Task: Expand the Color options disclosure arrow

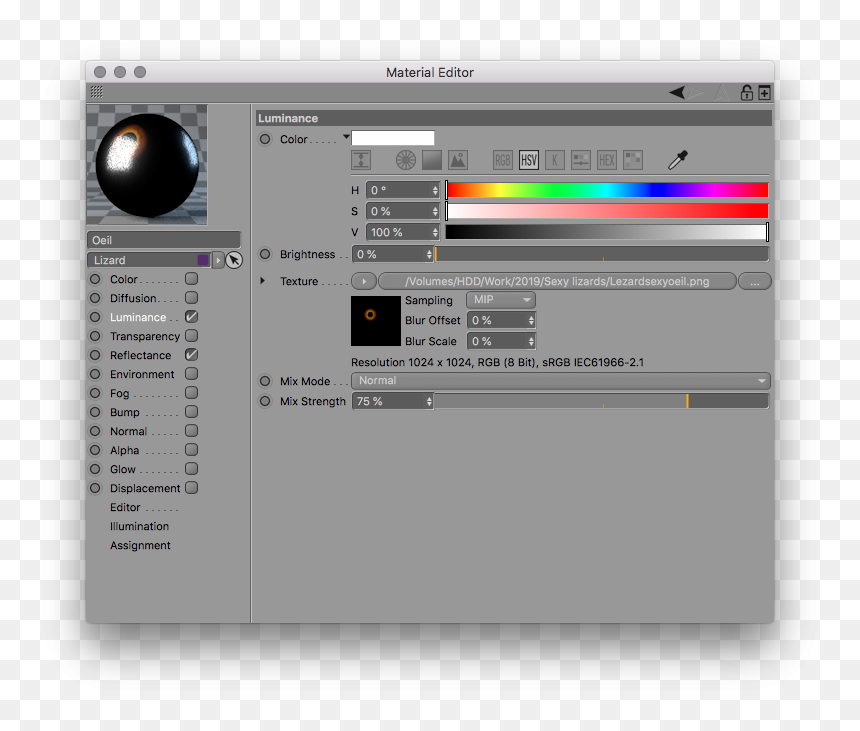Action: pyautogui.click(x=346, y=137)
